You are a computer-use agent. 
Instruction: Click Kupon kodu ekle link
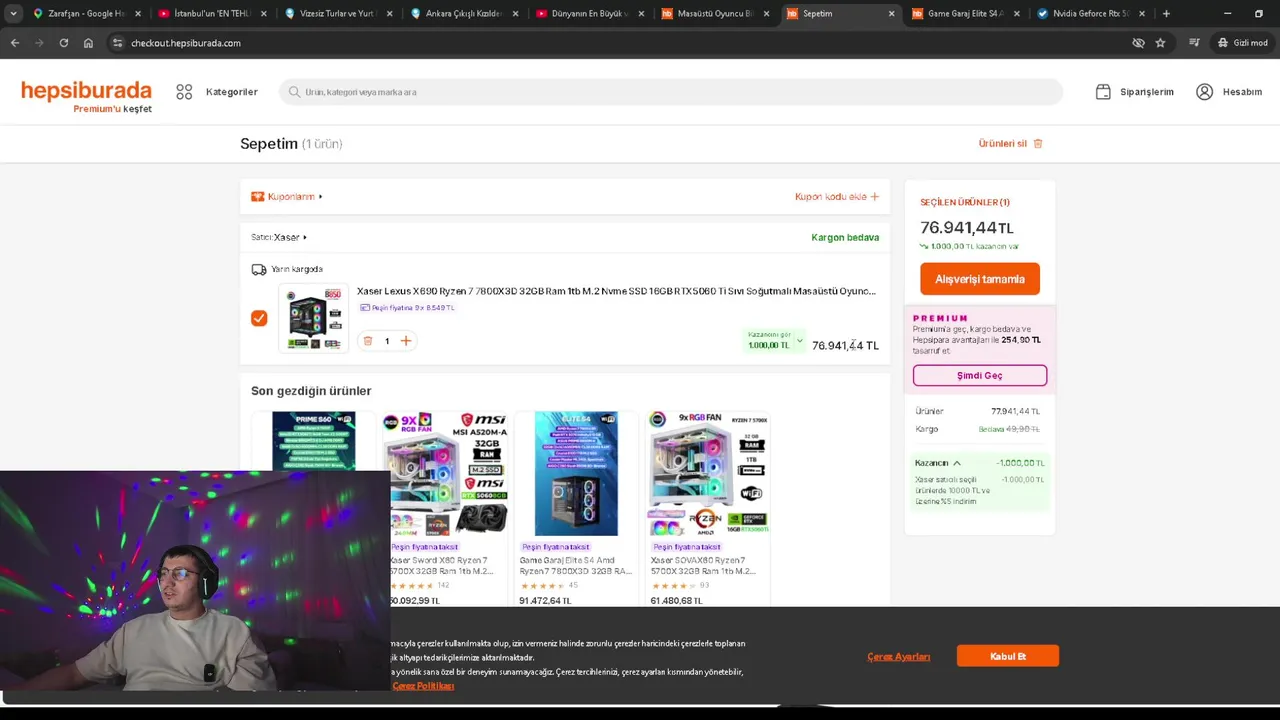pyautogui.click(x=830, y=197)
